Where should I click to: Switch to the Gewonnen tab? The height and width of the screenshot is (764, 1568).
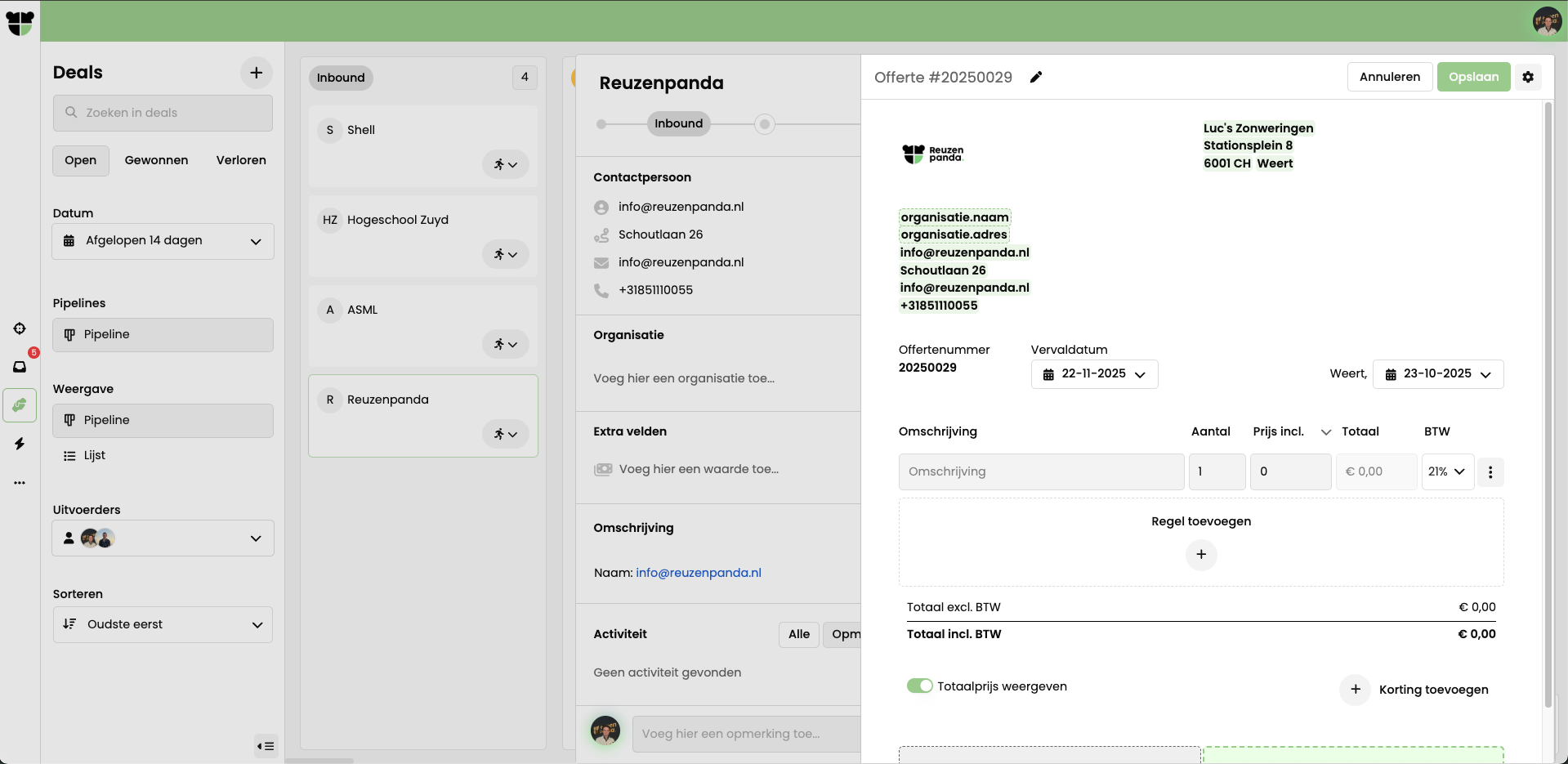pos(156,160)
